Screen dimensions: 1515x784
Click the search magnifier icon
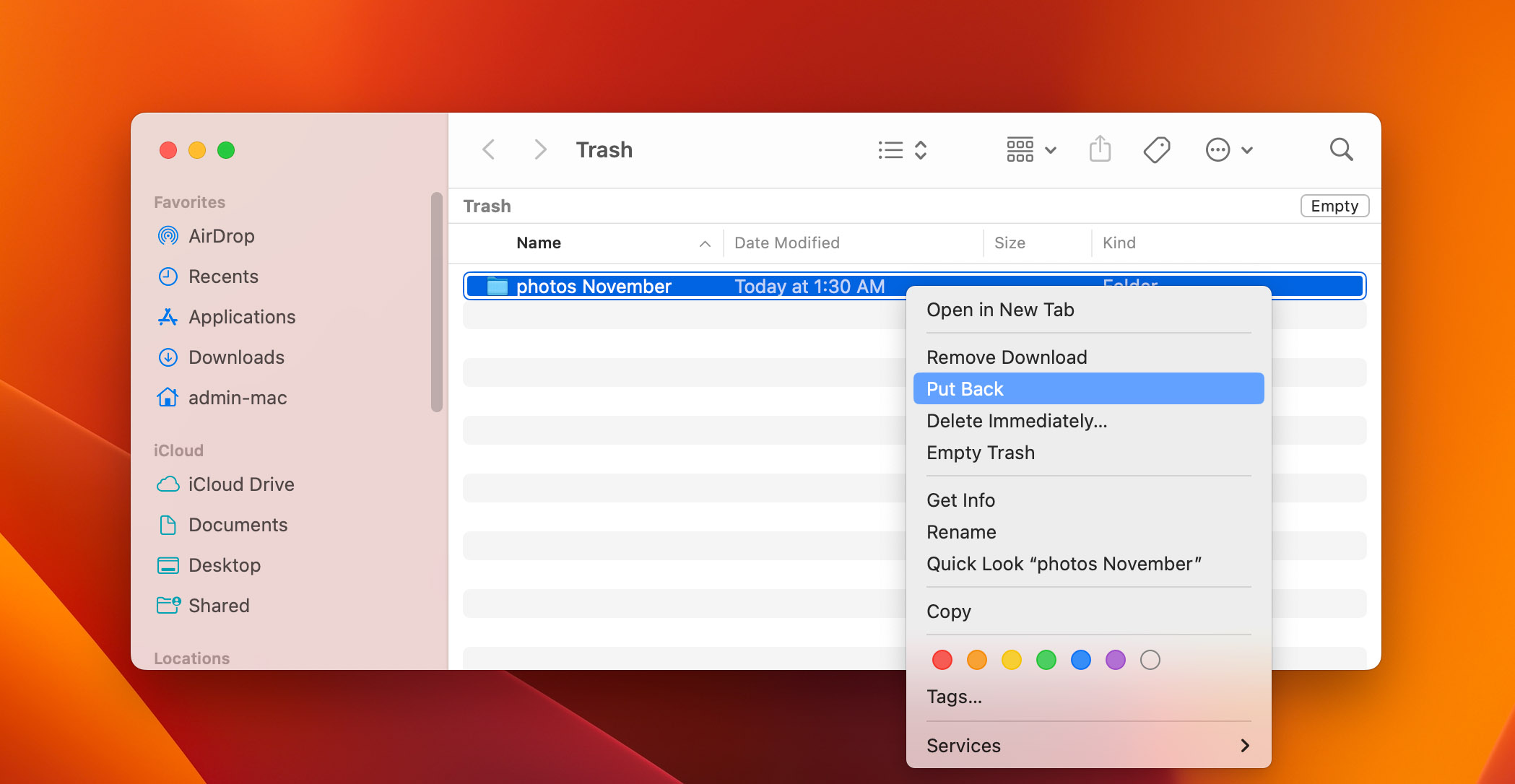[x=1341, y=149]
